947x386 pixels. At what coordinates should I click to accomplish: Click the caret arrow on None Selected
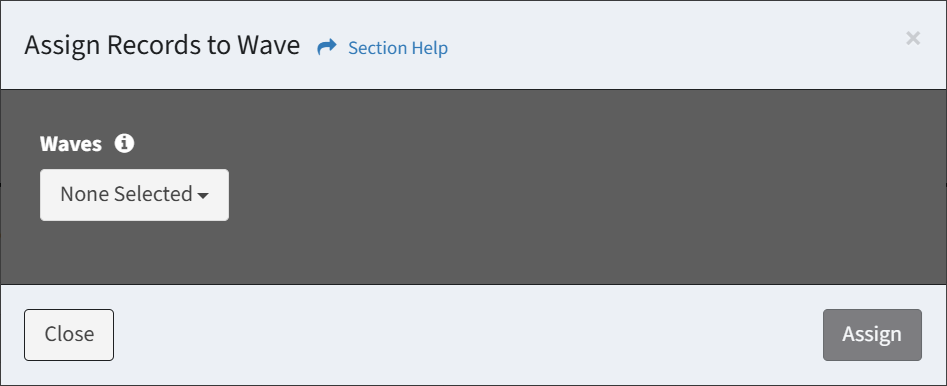(203, 196)
